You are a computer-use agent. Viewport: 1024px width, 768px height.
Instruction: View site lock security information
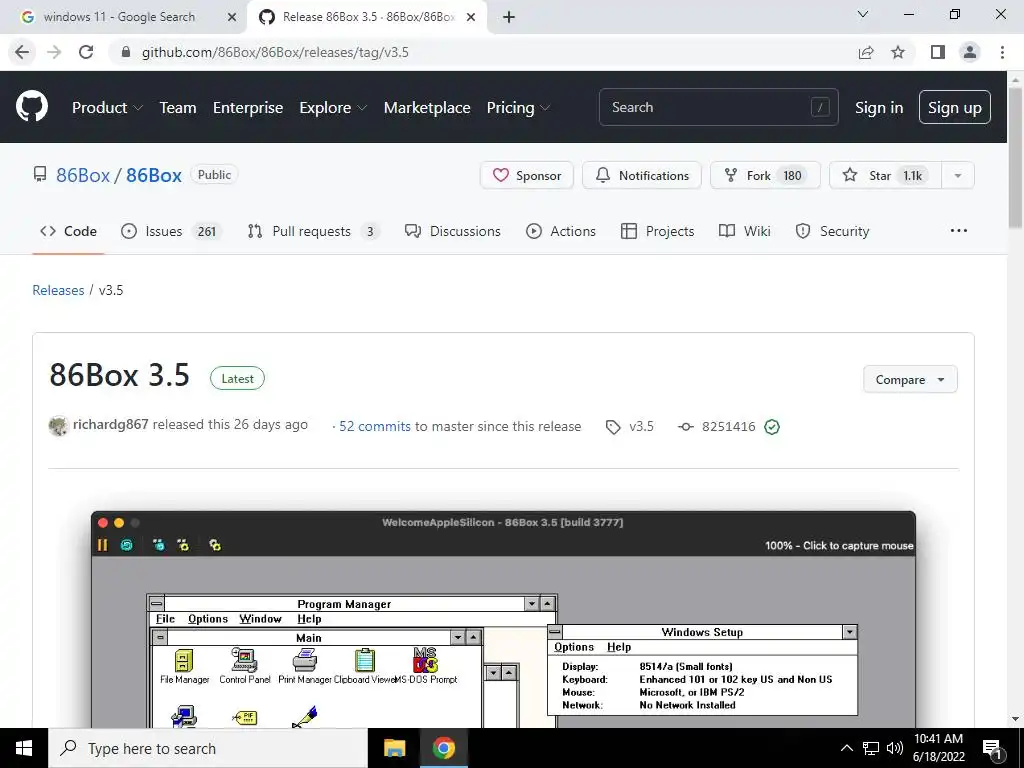pos(126,52)
